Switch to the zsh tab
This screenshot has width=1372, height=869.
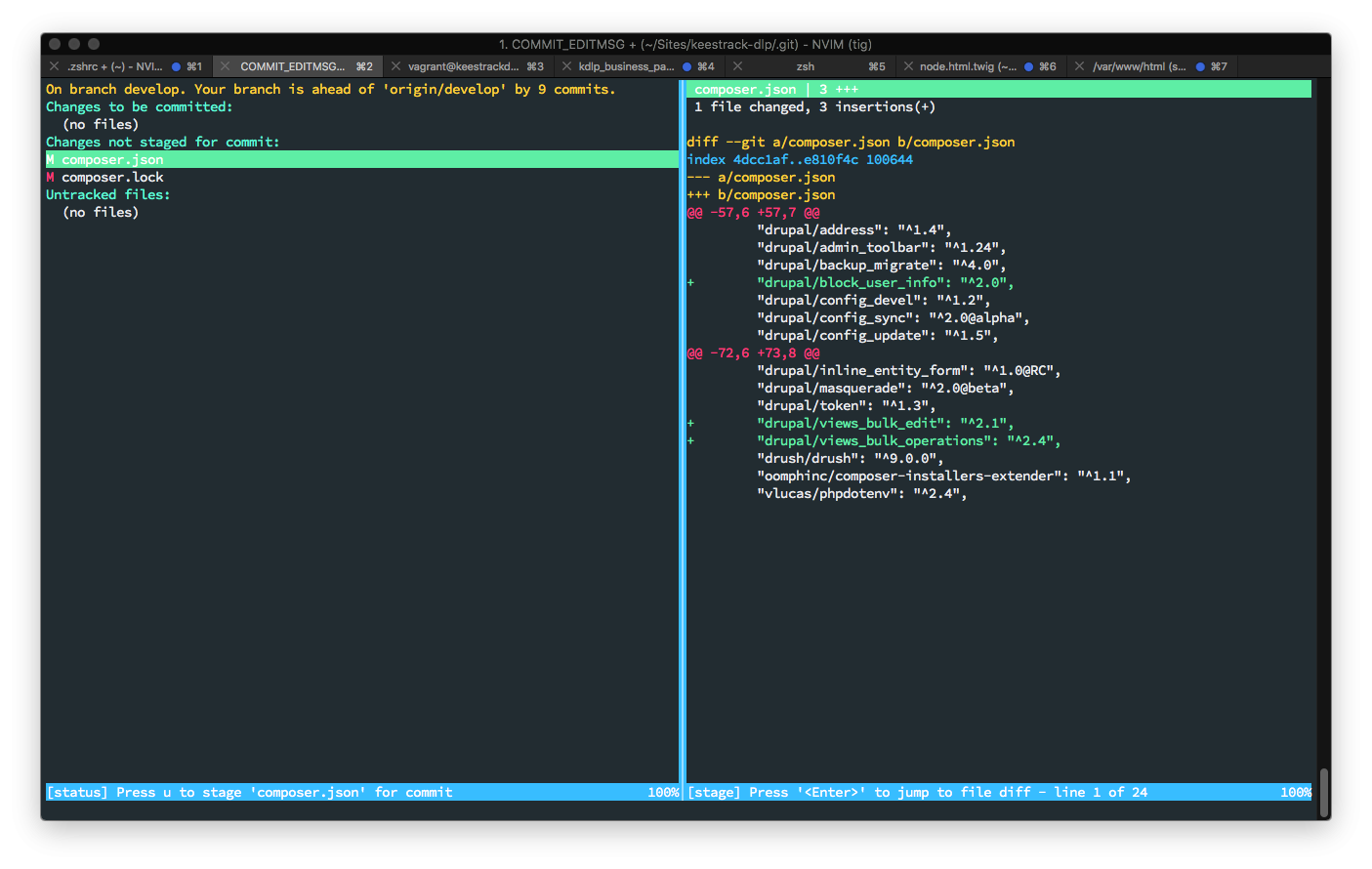click(806, 66)
